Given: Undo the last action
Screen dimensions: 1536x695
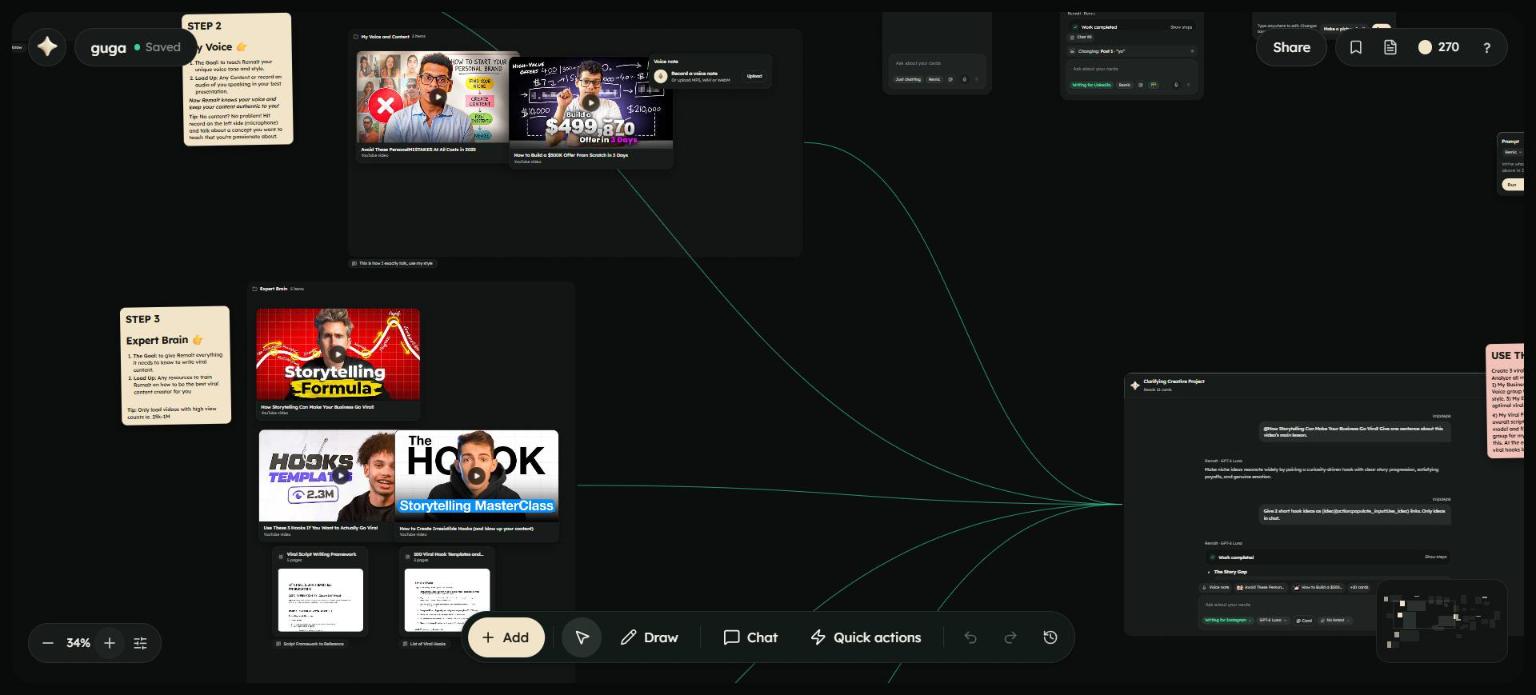Looking at the screenshot, I should 970,637.
